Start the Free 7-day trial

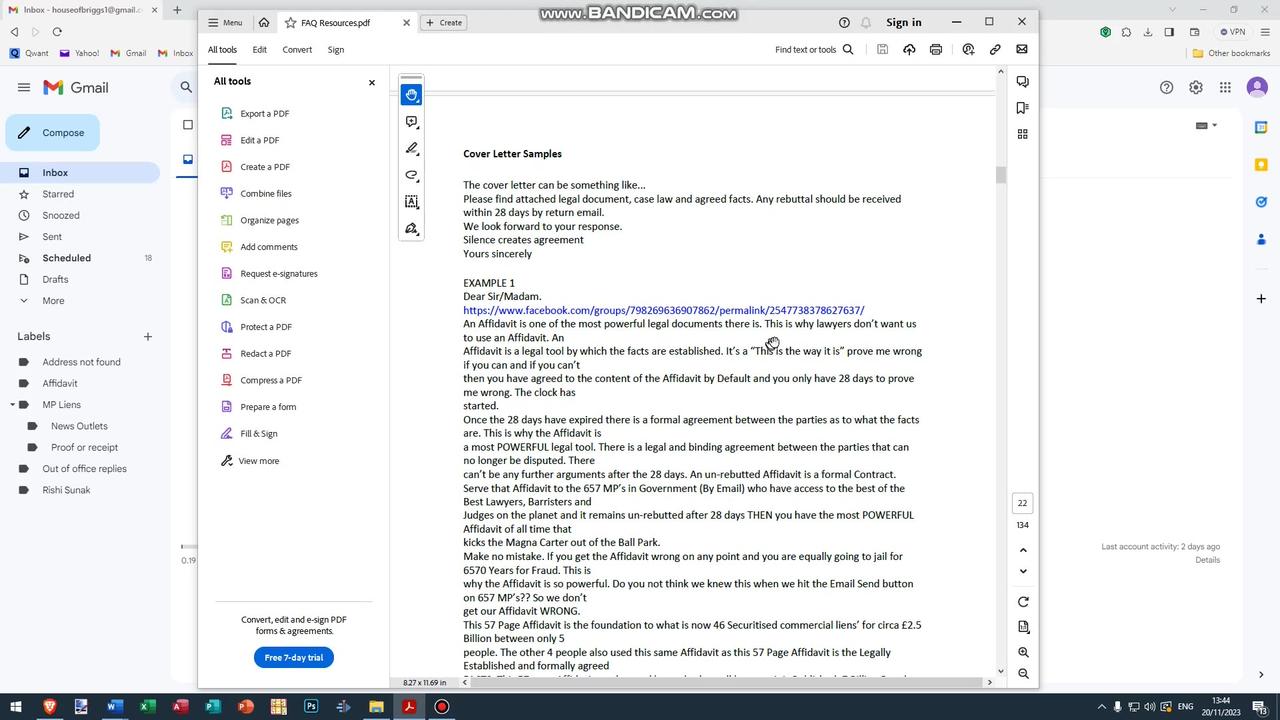click(293, 657)
